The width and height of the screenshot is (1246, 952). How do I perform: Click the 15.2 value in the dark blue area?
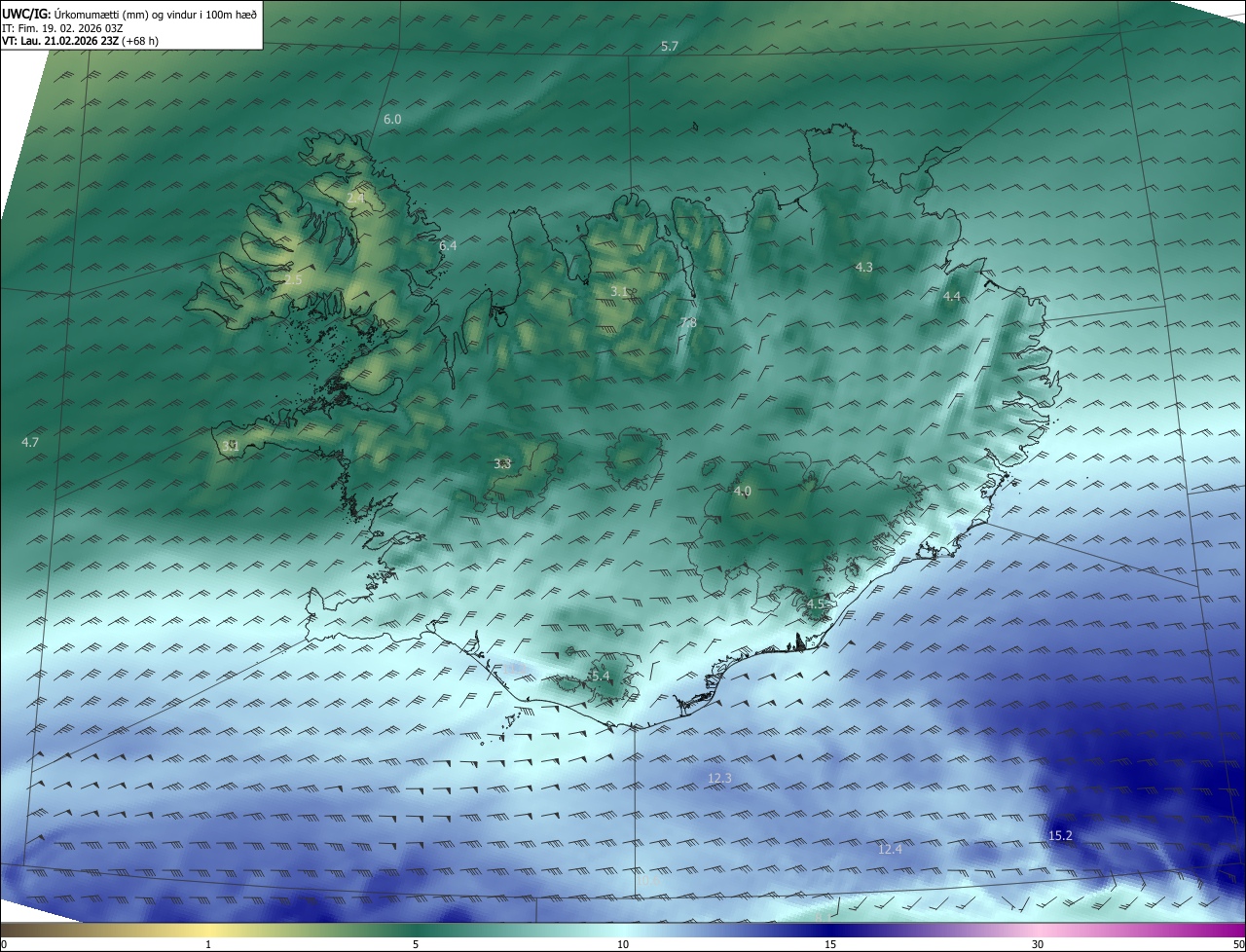tap(1060, 835)
